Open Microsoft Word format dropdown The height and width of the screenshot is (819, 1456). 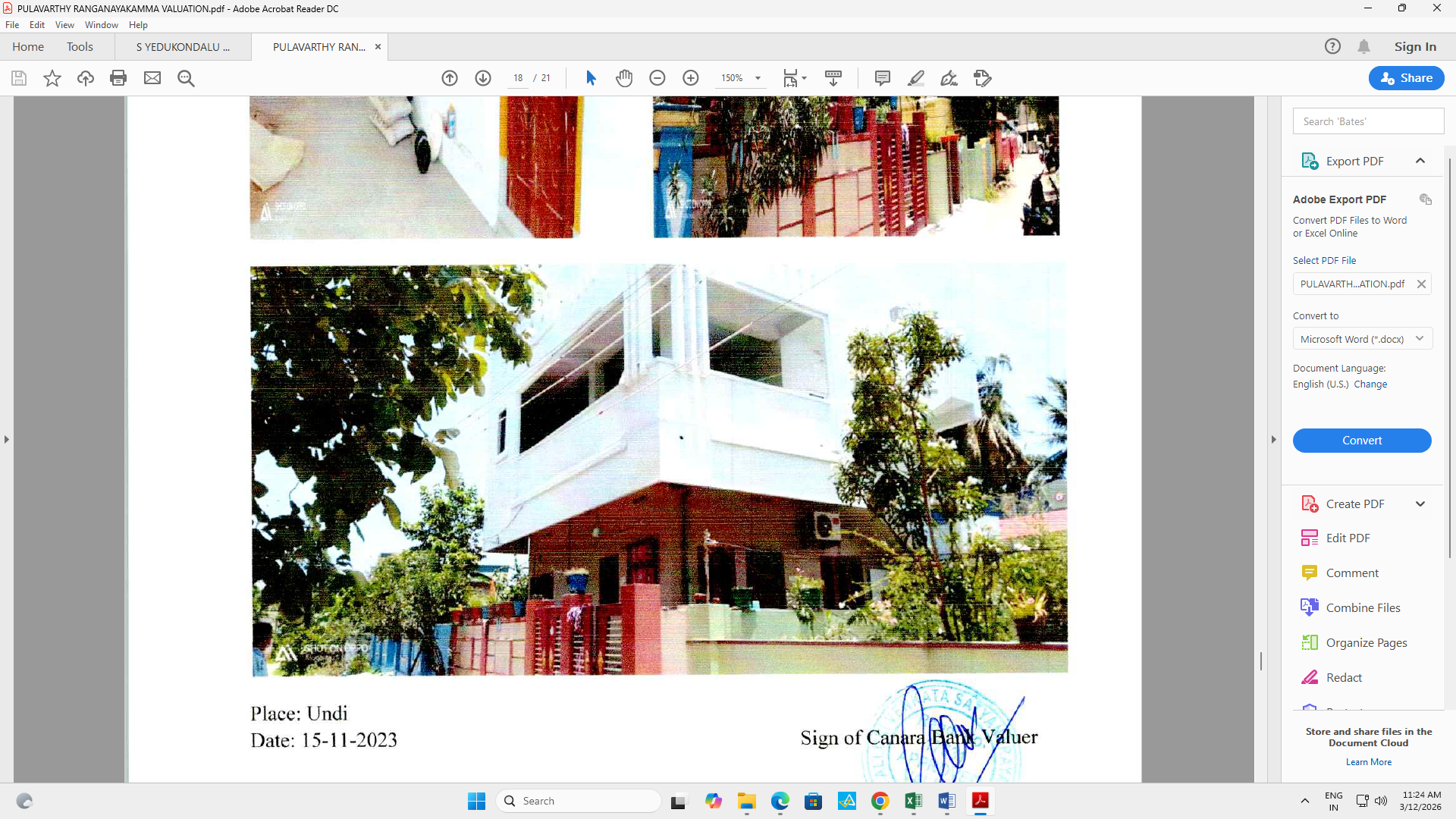[1362, 339]
